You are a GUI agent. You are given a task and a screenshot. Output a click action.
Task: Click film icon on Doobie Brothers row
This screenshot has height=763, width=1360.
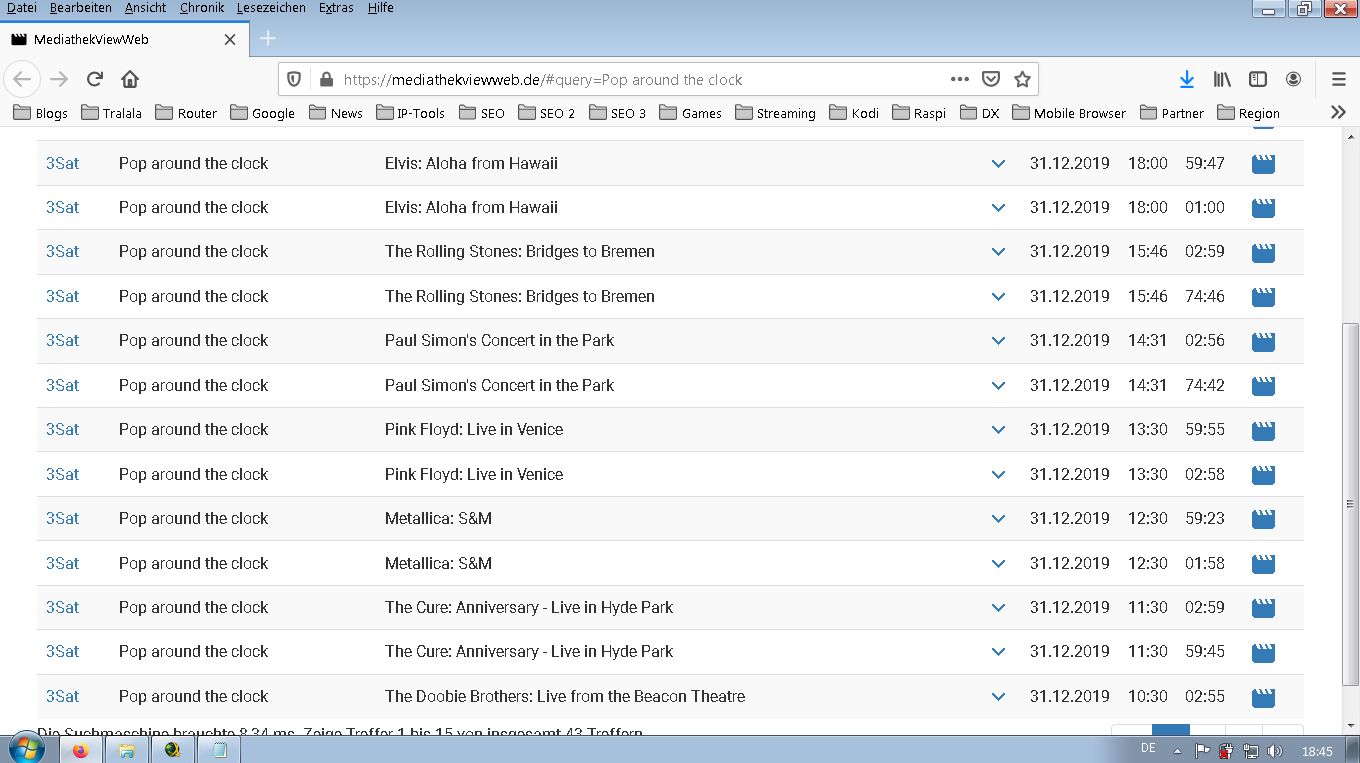pyautogui.click(x=1263, y=697)
